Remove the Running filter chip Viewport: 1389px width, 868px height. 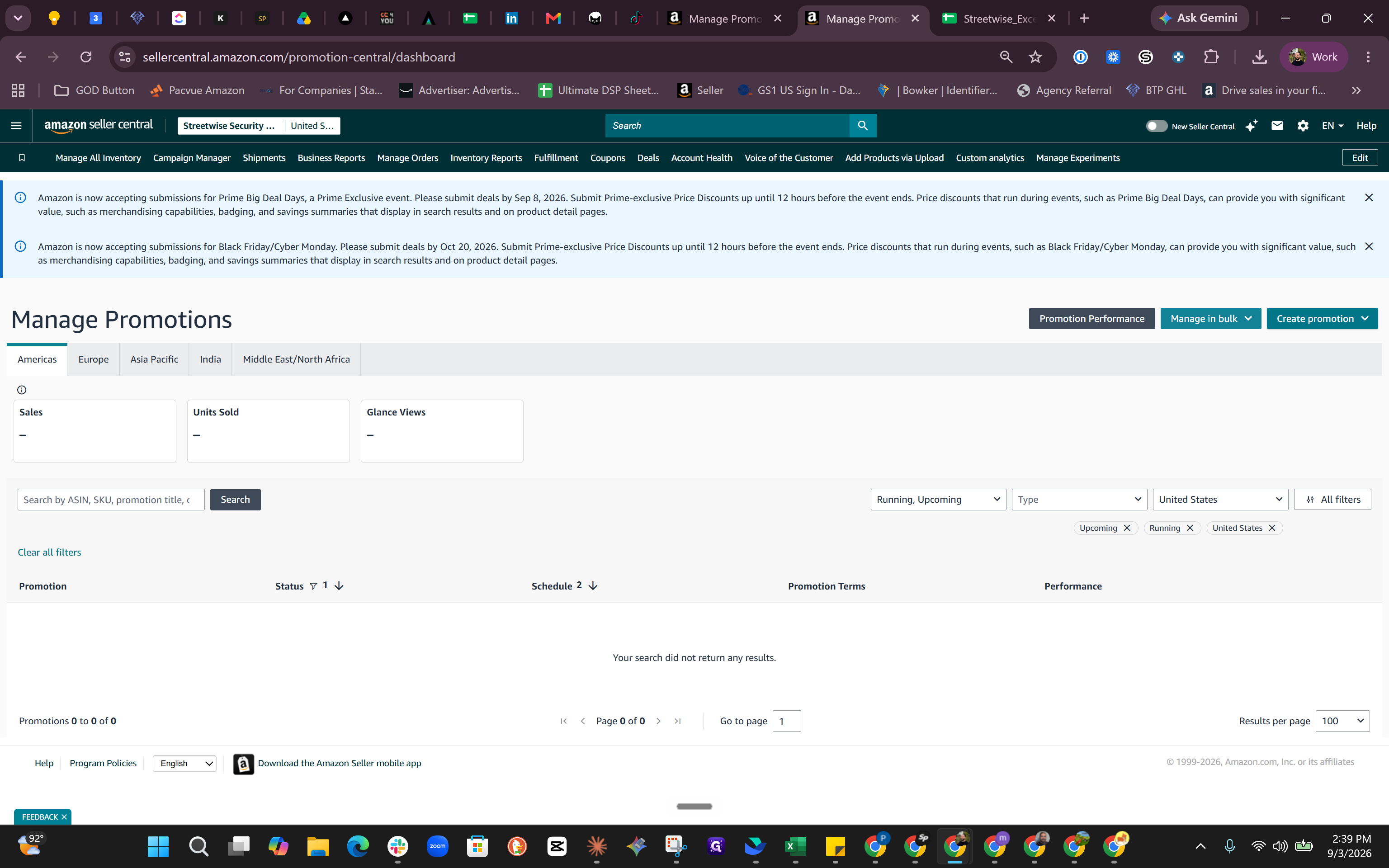click(x=1190, y=528)
